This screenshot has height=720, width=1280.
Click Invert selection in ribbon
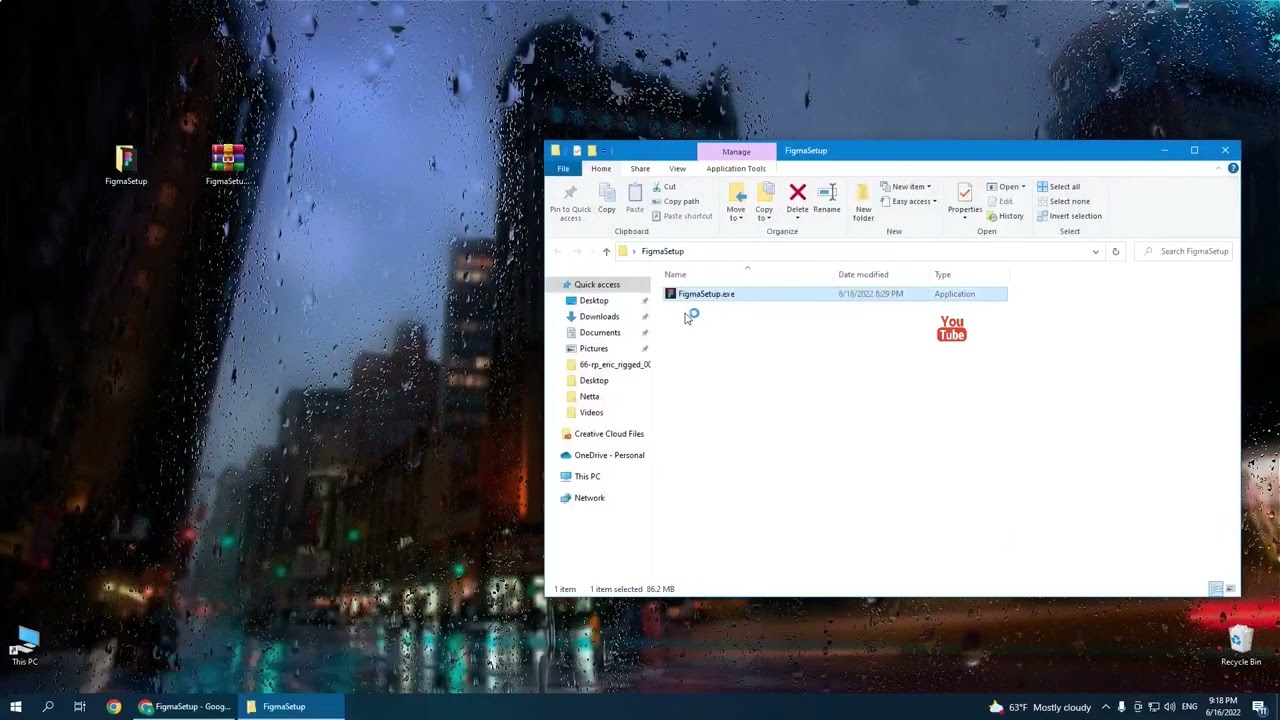coord(1069,216)
